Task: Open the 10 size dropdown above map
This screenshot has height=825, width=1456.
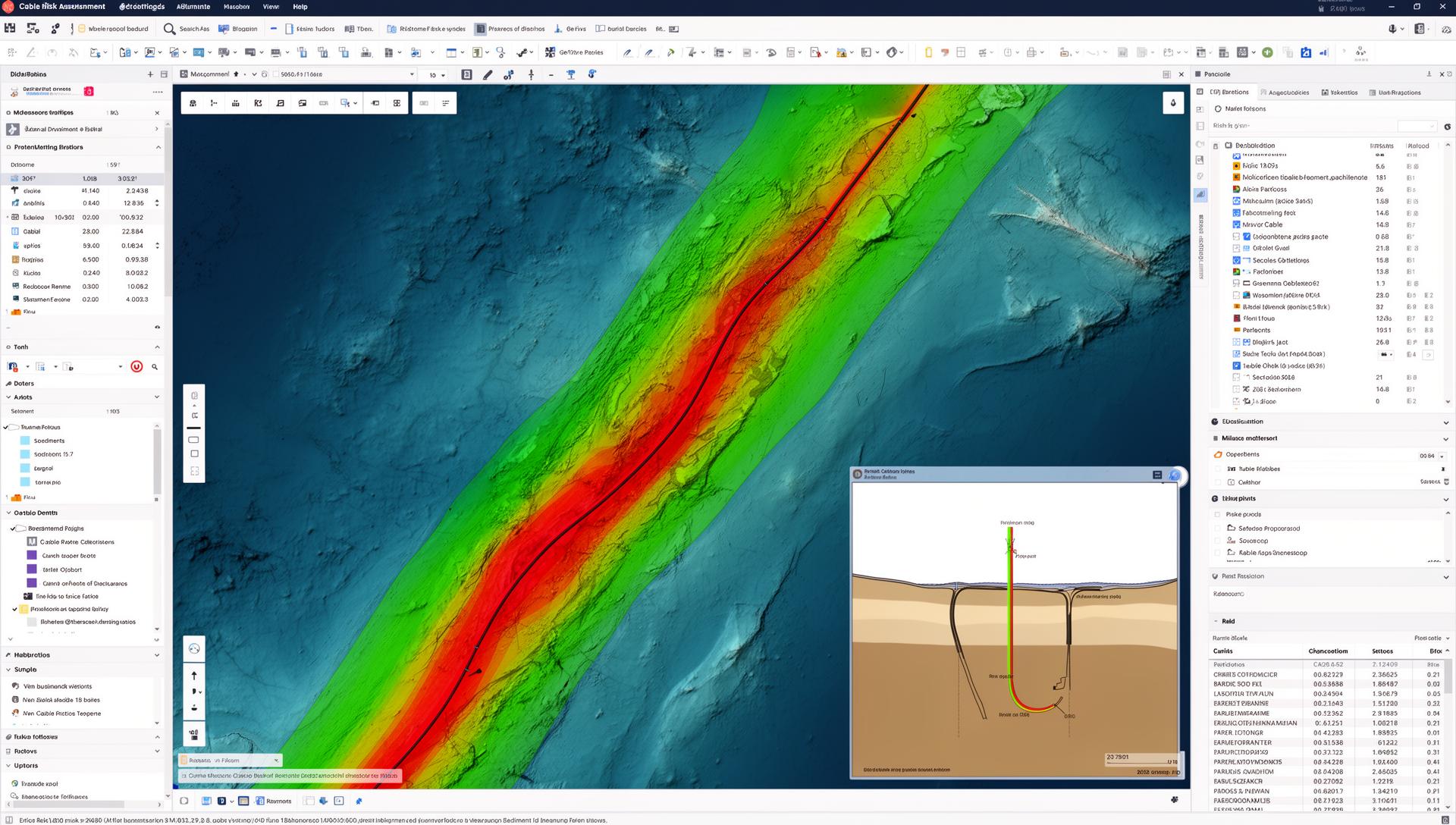Action: tap(438, 75)
